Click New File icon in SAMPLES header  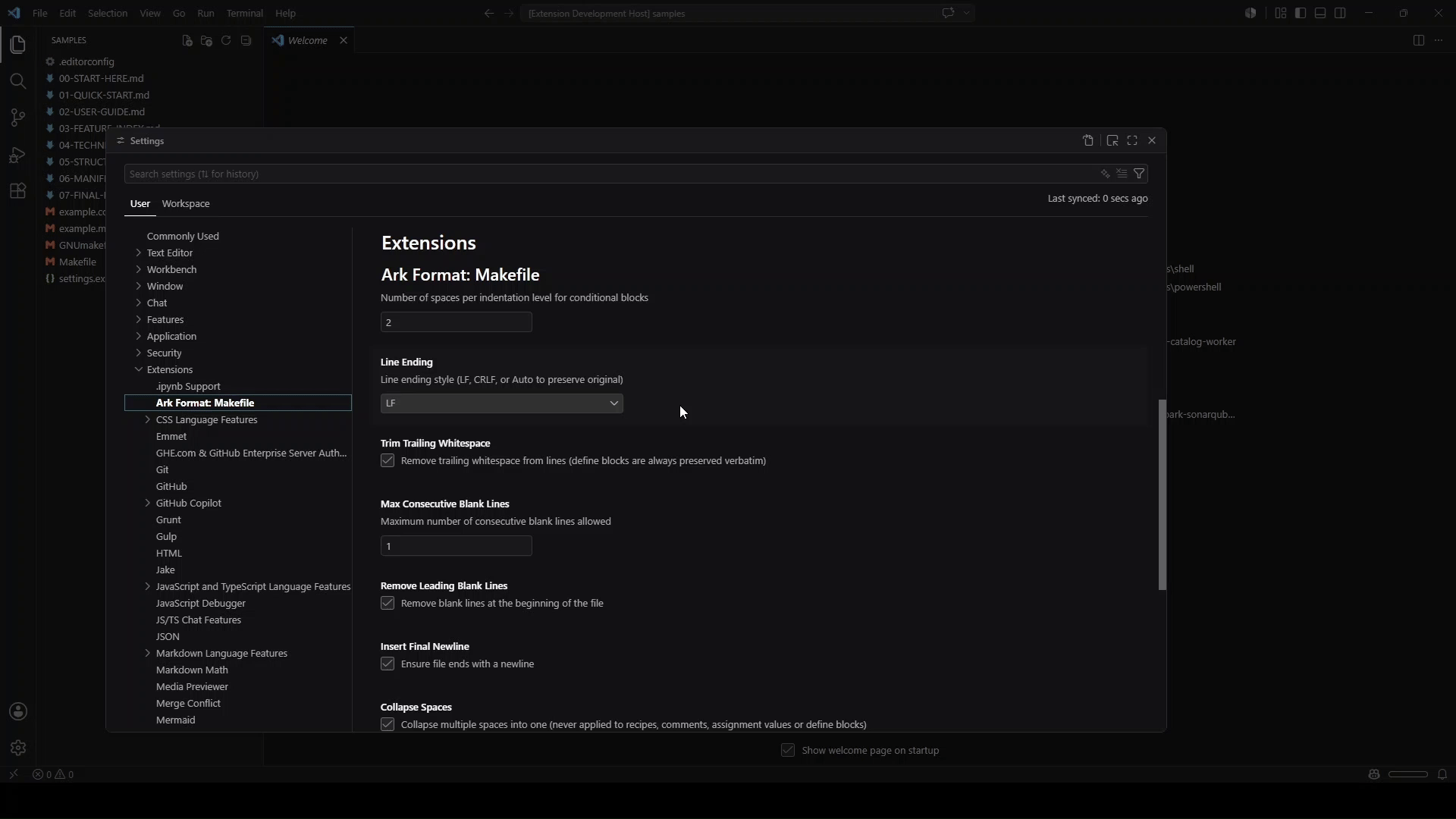(187, 41)
